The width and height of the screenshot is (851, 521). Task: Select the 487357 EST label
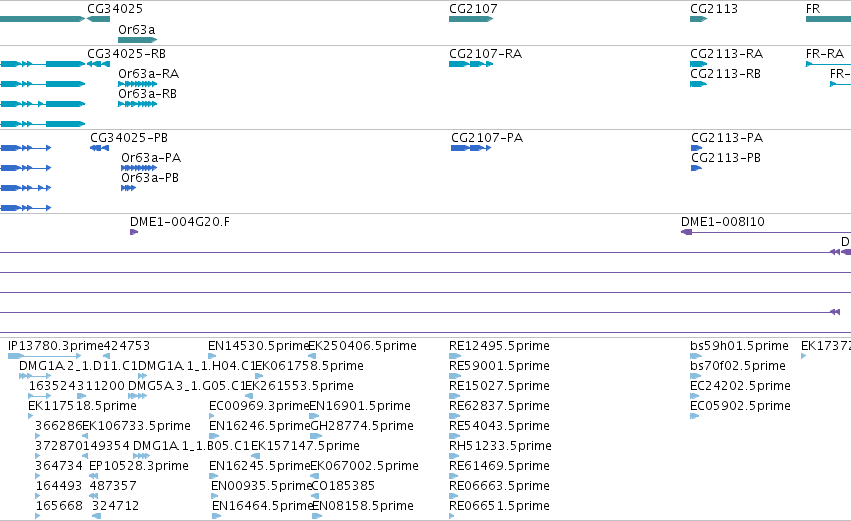[113, 486]
